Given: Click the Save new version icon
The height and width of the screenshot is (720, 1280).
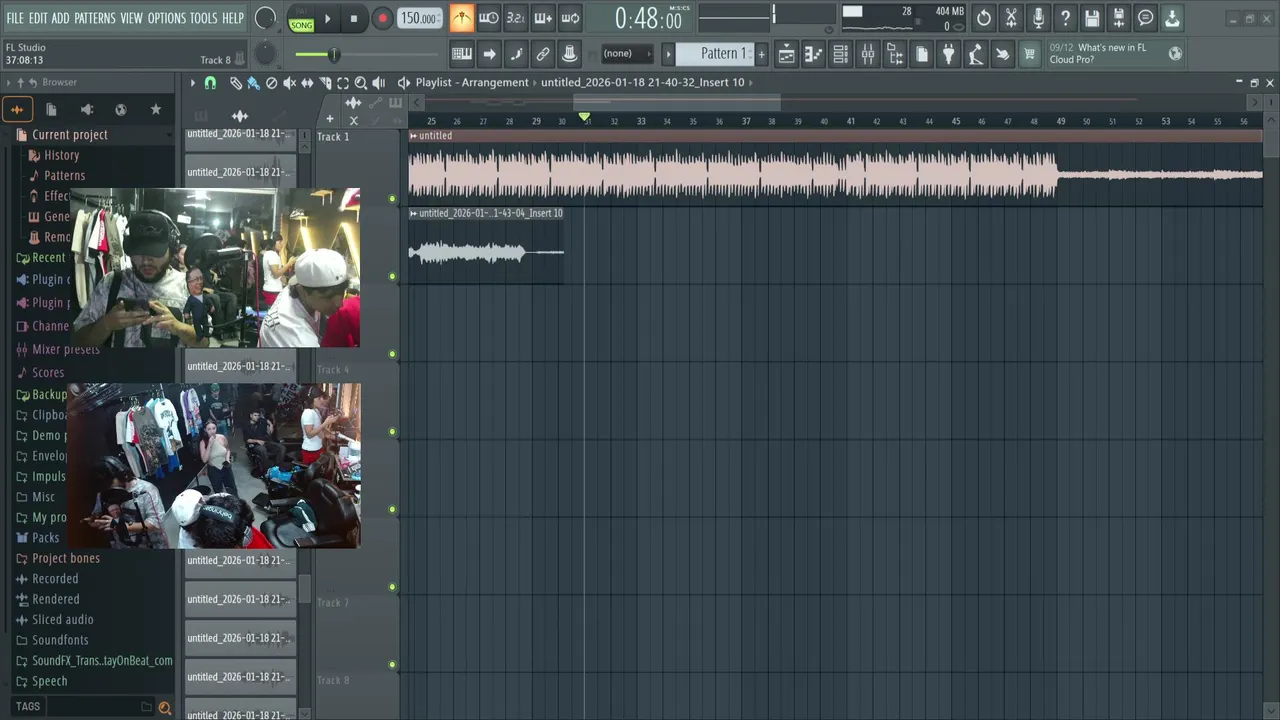Looking at the screenshot, I should coord(1119,18).
